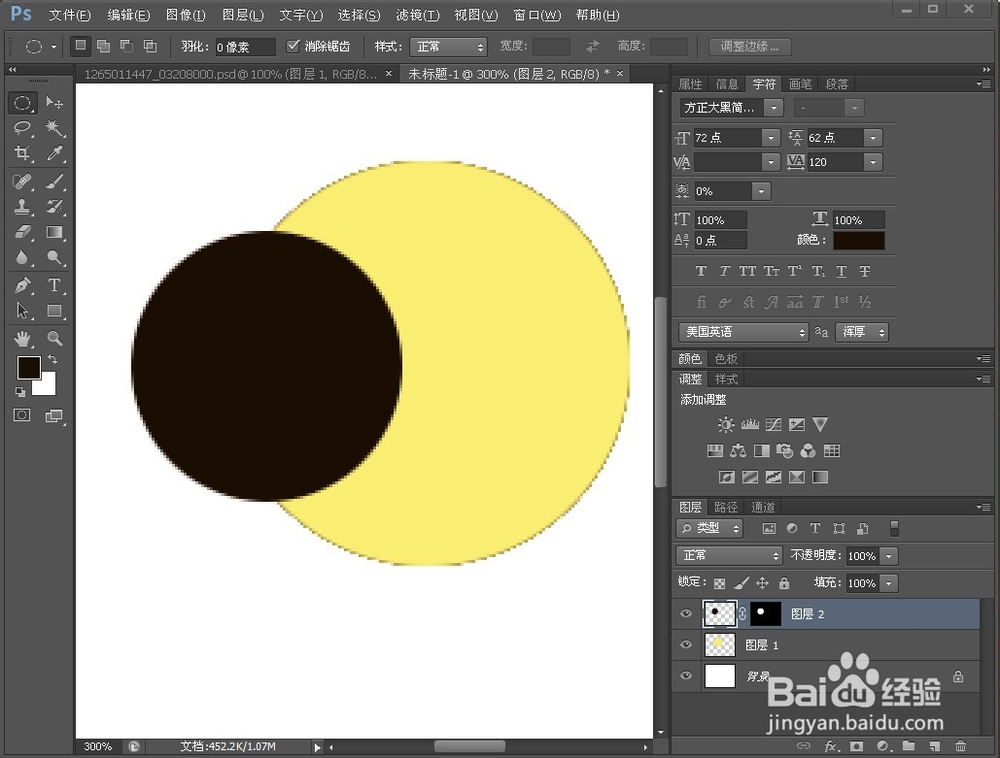The width and height of the screenshot is (1000, 758).
Task: Open text color swatch in Character panel
Action: 858,240
